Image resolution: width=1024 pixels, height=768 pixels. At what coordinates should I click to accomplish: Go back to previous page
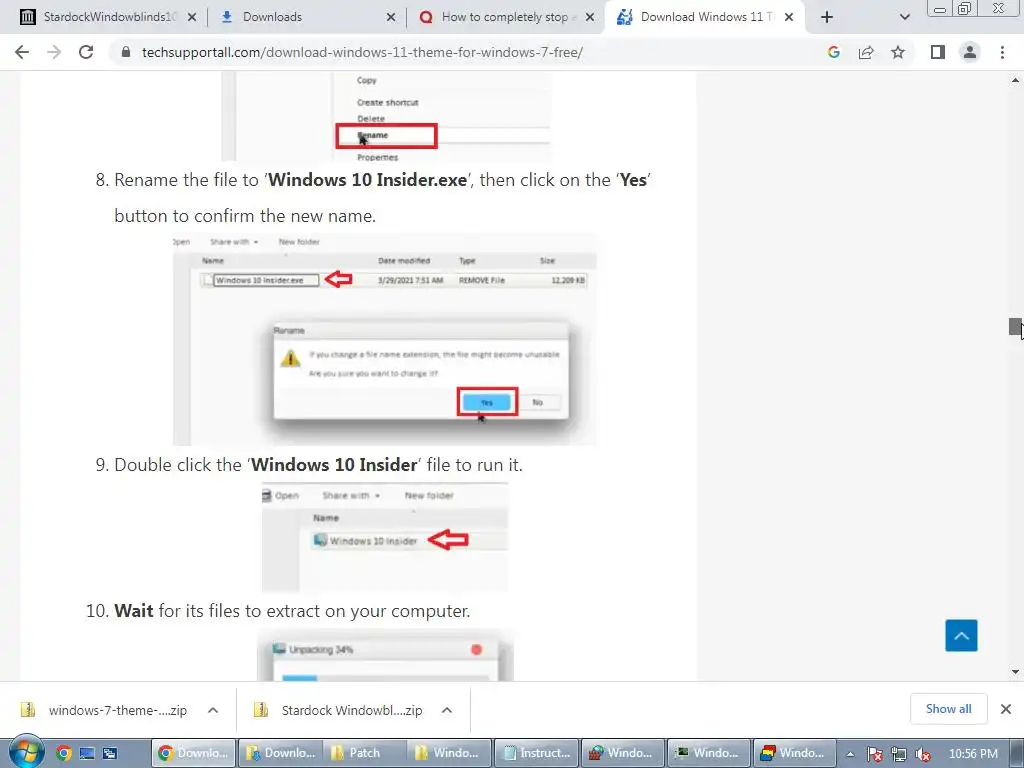pyautogui.click(x=22, y=52)
